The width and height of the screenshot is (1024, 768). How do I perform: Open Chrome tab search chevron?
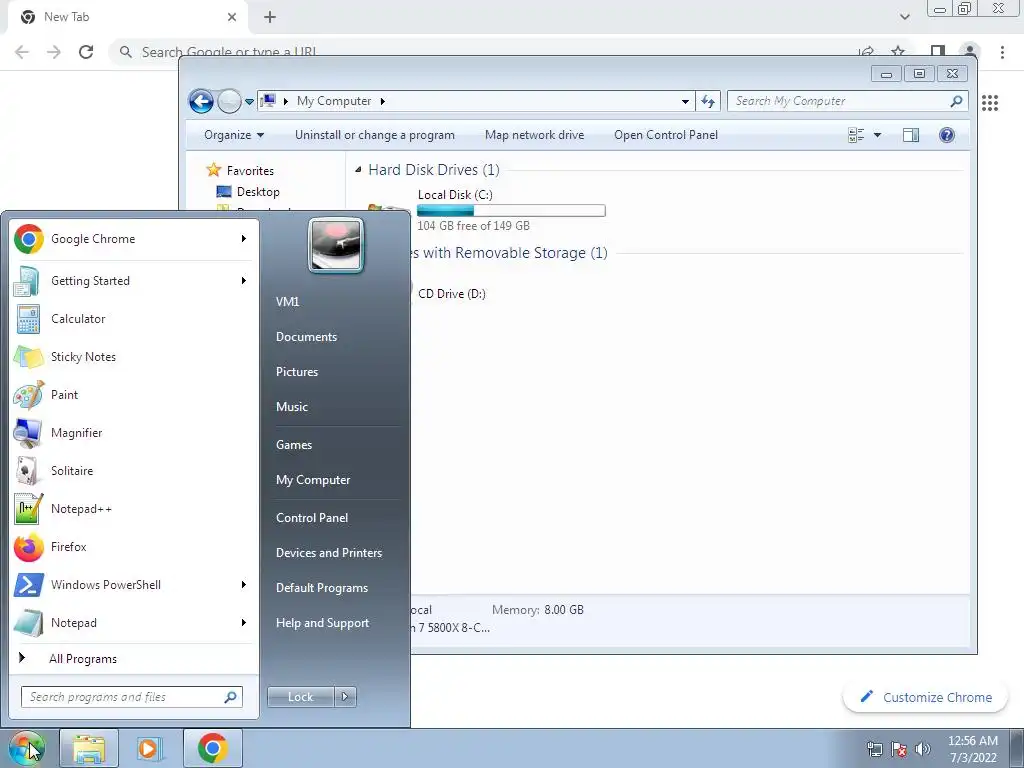pyautogui.click(x=904, y=17)
